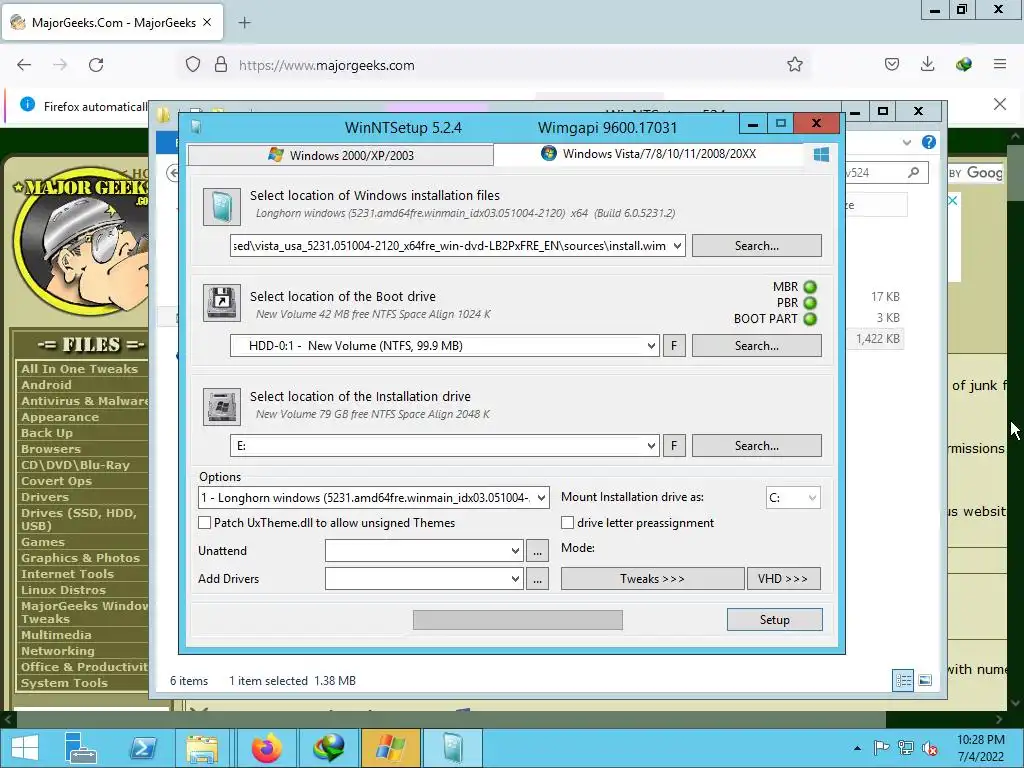Click F button beside Boot drive

[x=674, y=345]
